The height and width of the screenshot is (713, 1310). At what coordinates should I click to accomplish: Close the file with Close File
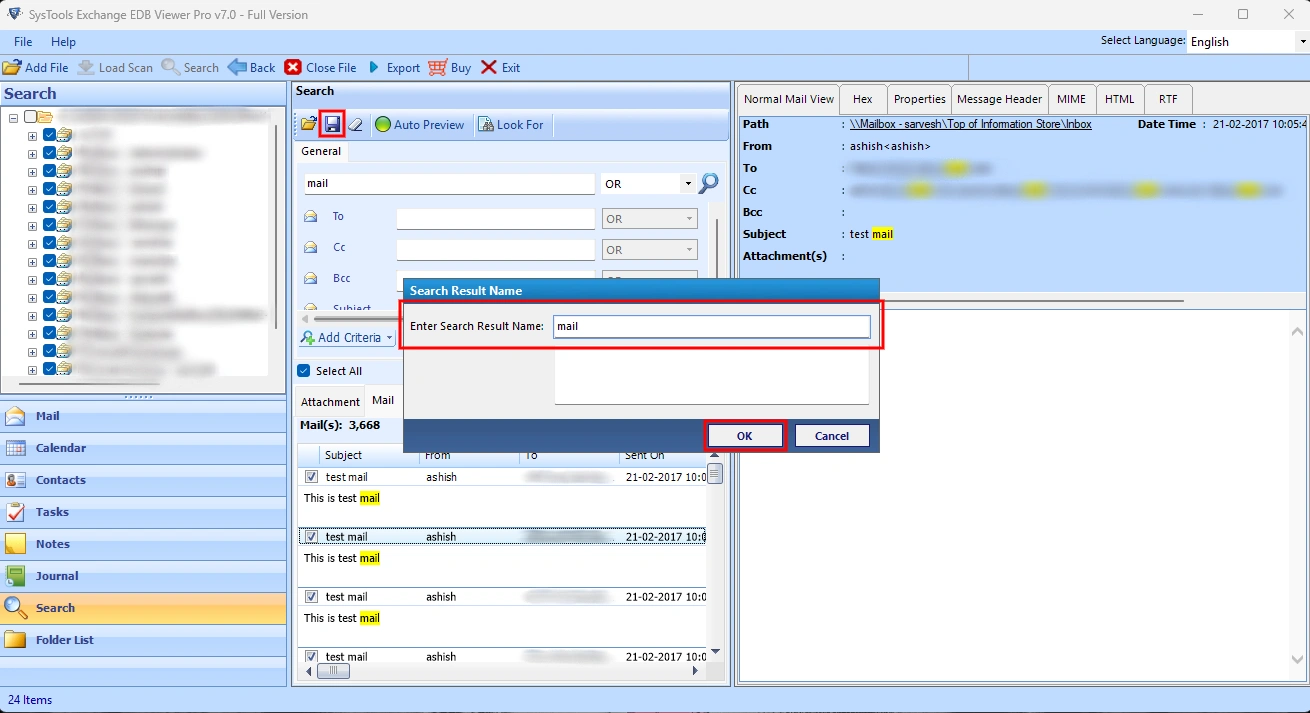point(320,68)
